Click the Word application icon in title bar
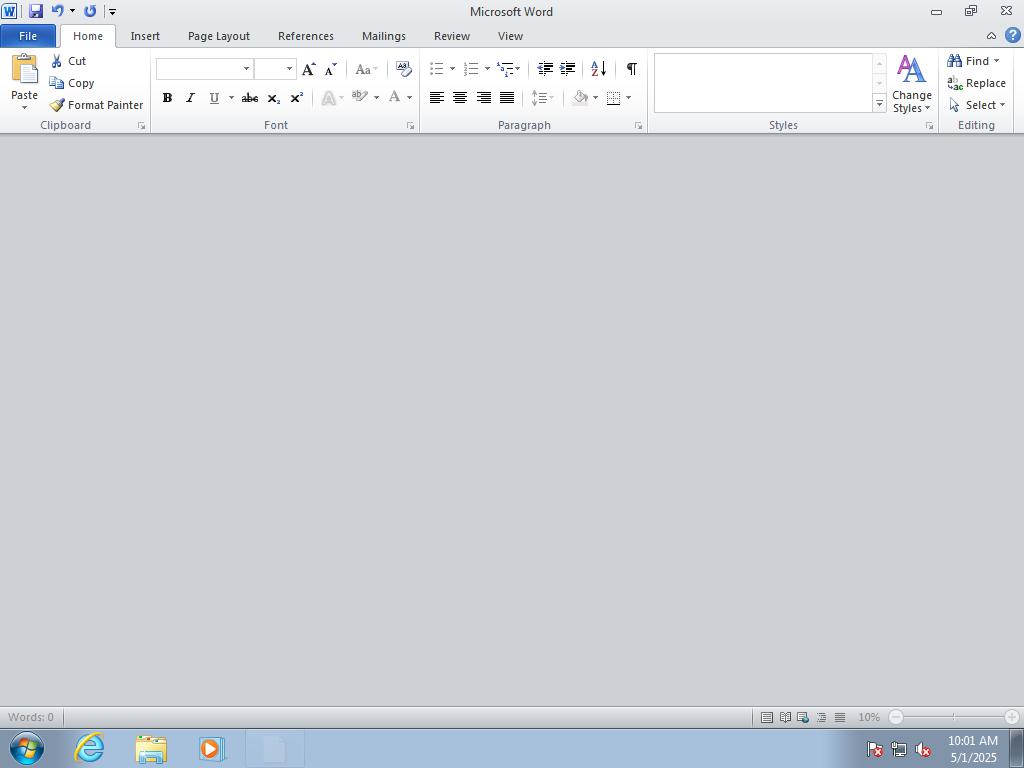Viewport: 1024px width, 768px height. pyautogui.click(x=9, y=11)
